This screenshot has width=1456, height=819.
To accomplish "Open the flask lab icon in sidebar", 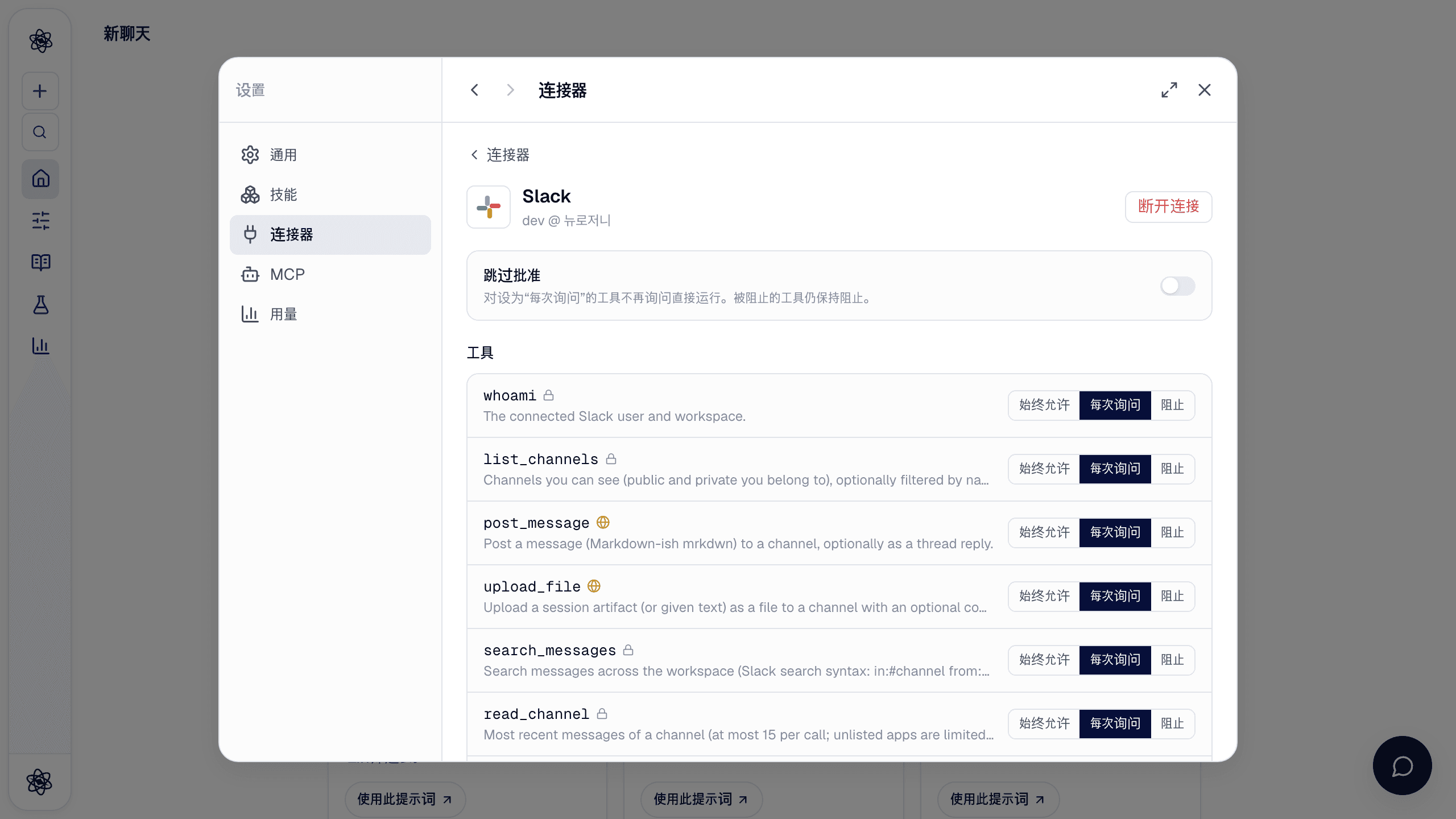I will [x=40, y=304].
